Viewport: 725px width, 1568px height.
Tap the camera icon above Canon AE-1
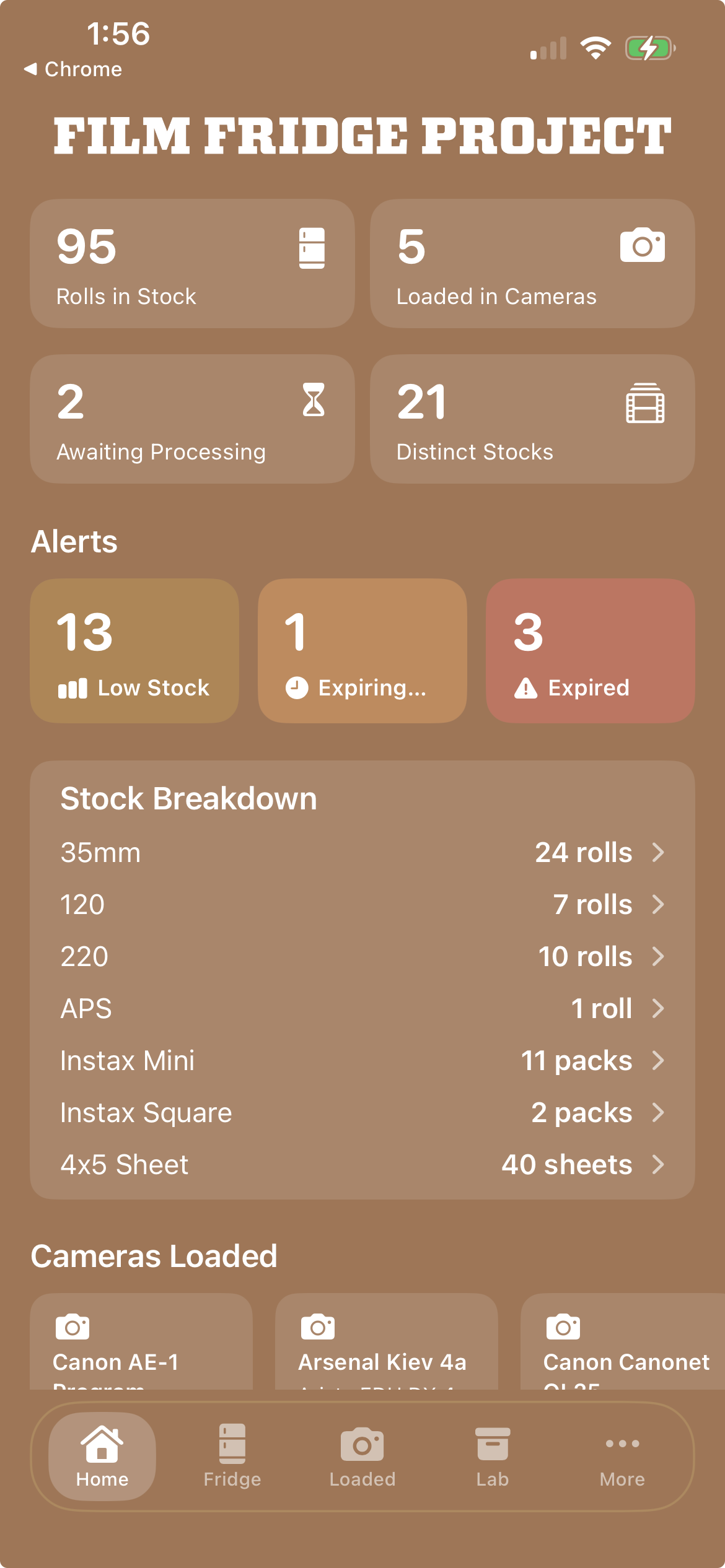click(72, 1326)
